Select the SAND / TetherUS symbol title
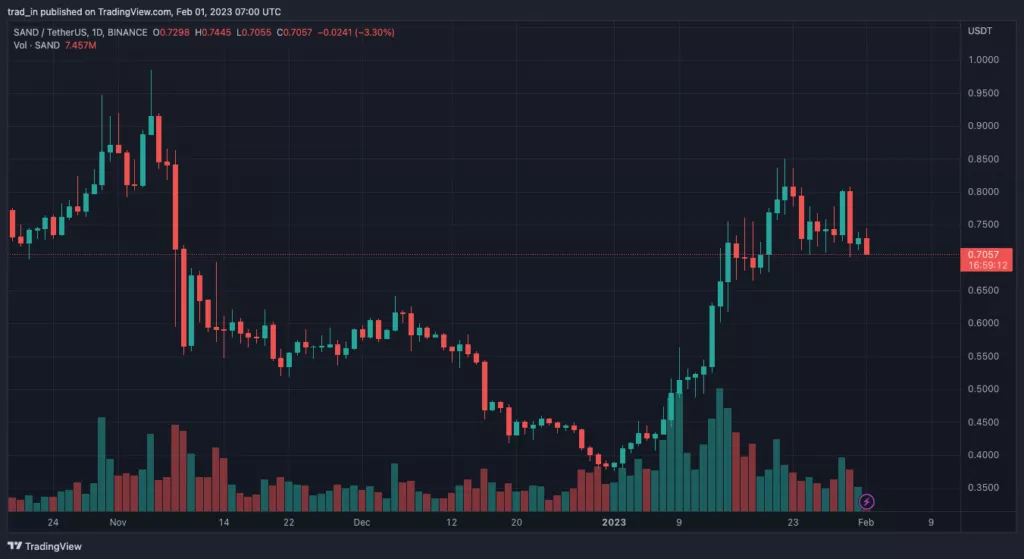The width and height of the screenshot is (1024, 559). (49, 32)
